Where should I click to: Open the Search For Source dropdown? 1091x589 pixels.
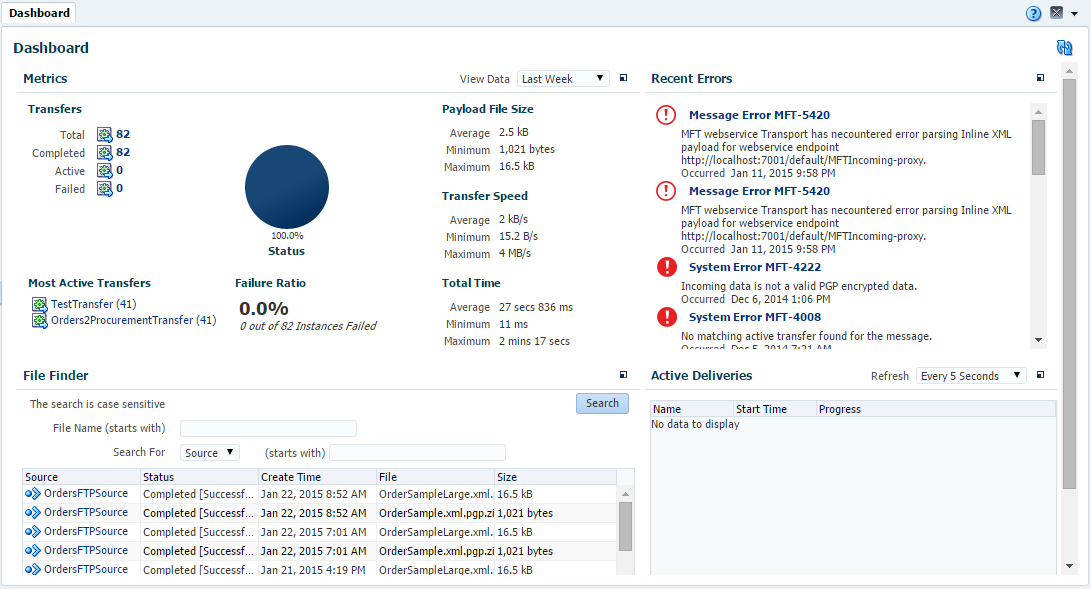coord(210,452)
